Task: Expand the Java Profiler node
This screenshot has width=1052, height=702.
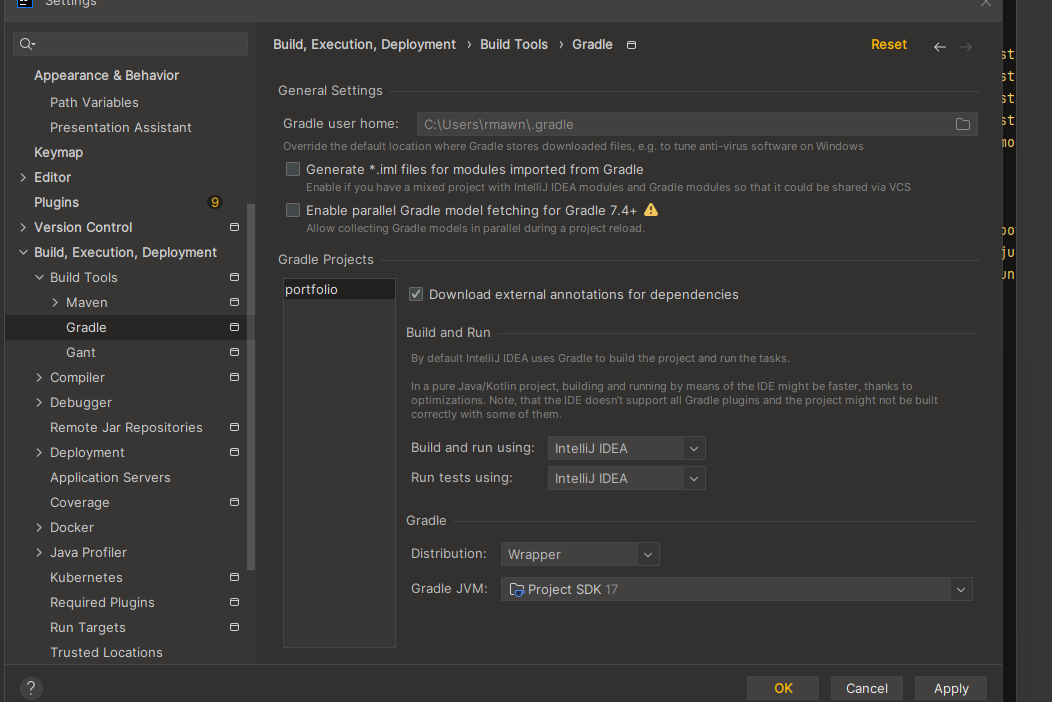Action: (39, 552)
